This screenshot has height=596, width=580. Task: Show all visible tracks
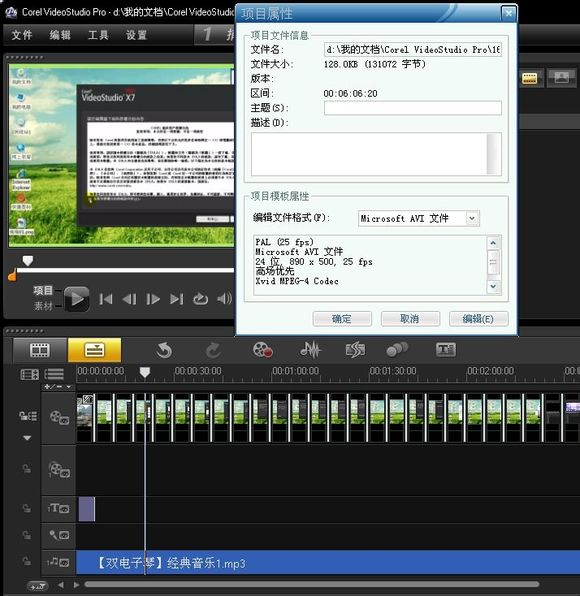click(x=29, y=375)
